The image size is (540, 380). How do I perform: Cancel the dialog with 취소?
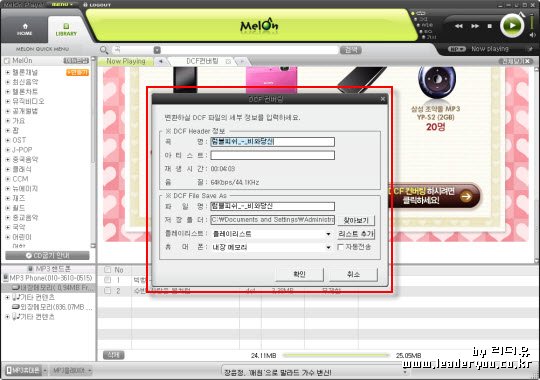pyautogui.click(x=353, y=274)
